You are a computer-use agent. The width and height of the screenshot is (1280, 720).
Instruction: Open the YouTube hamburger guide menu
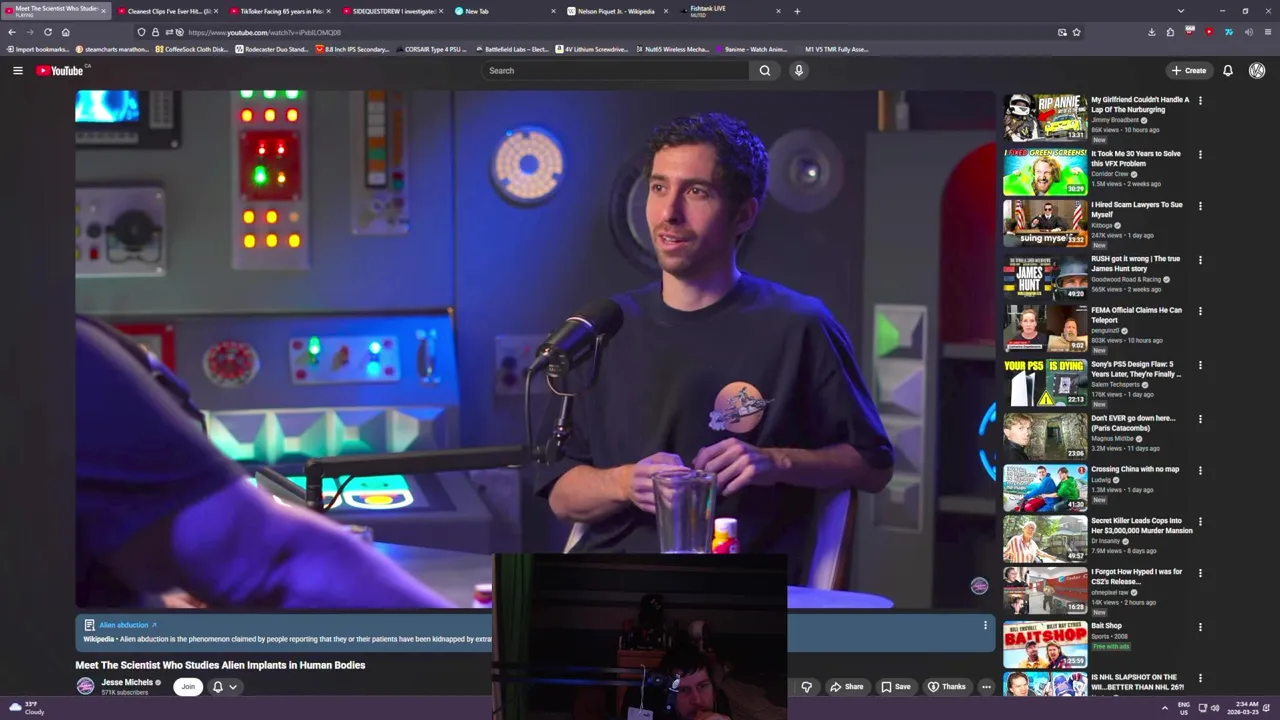[17, 70]
